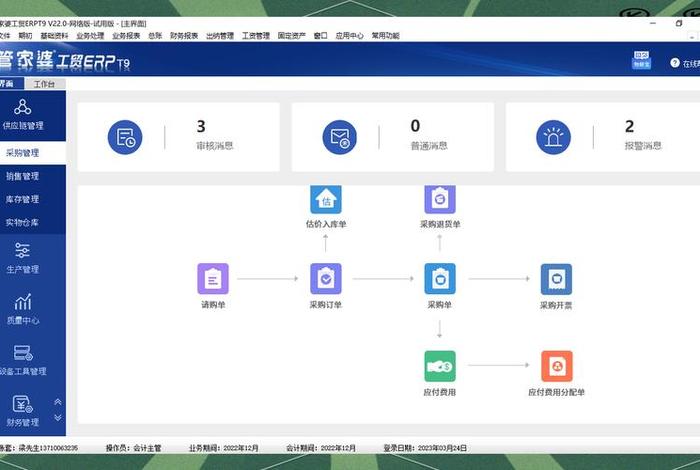Click the 普通消息 count 0

tap(415, 126)
